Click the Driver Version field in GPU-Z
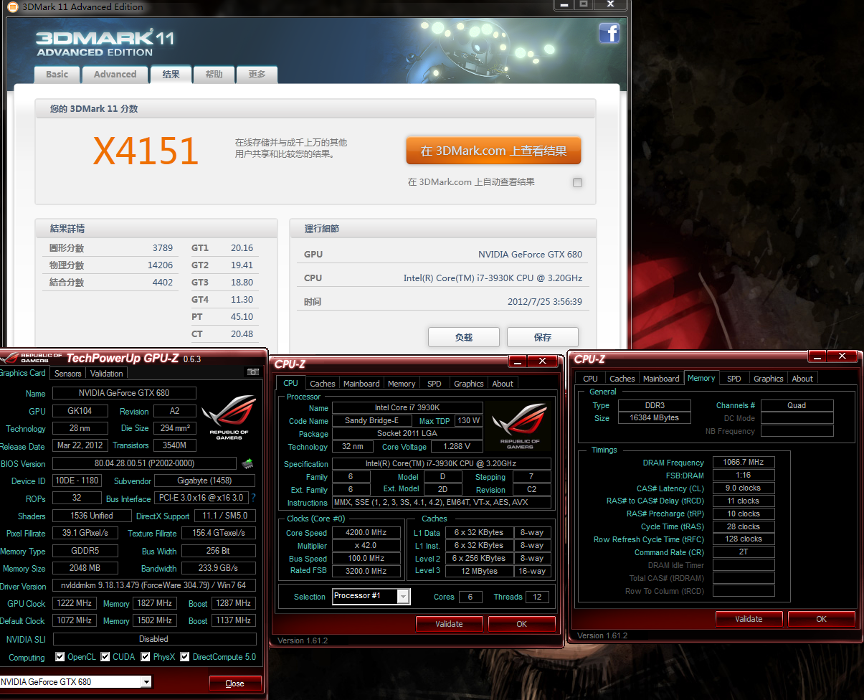Viewport: 864px width, 700px height. [154, 585]
